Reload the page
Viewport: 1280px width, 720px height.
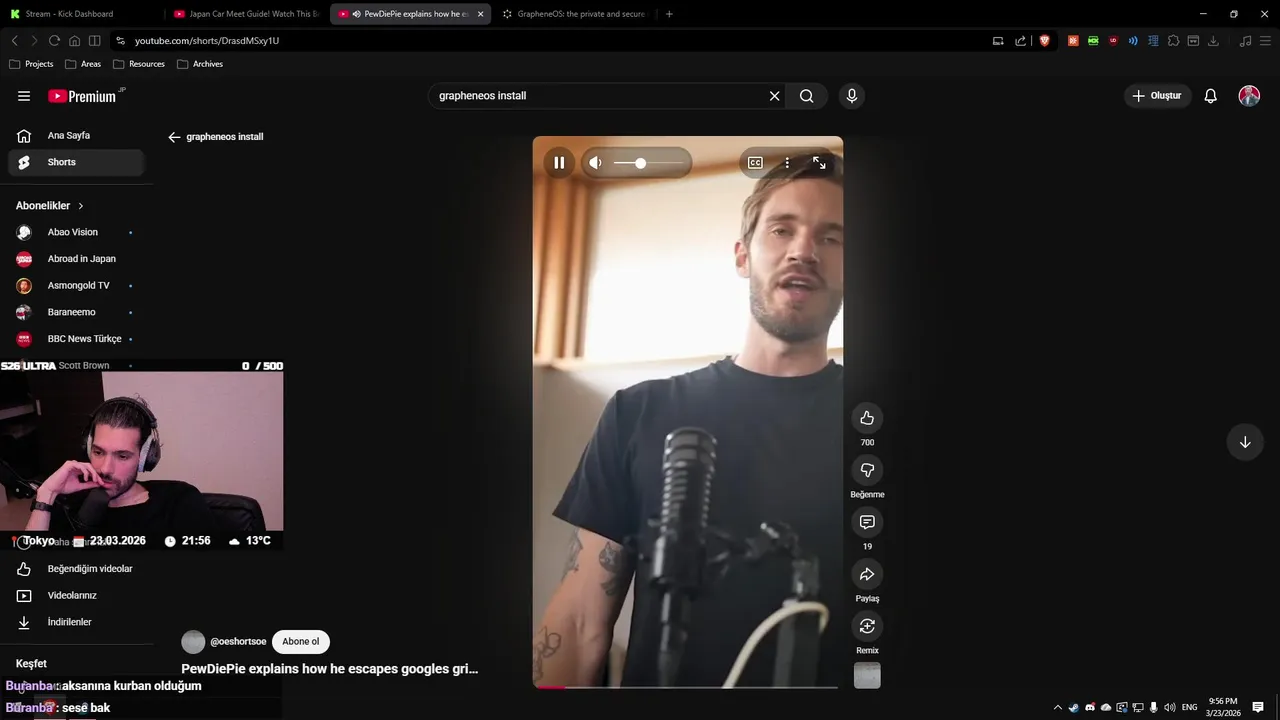(54, 41)
